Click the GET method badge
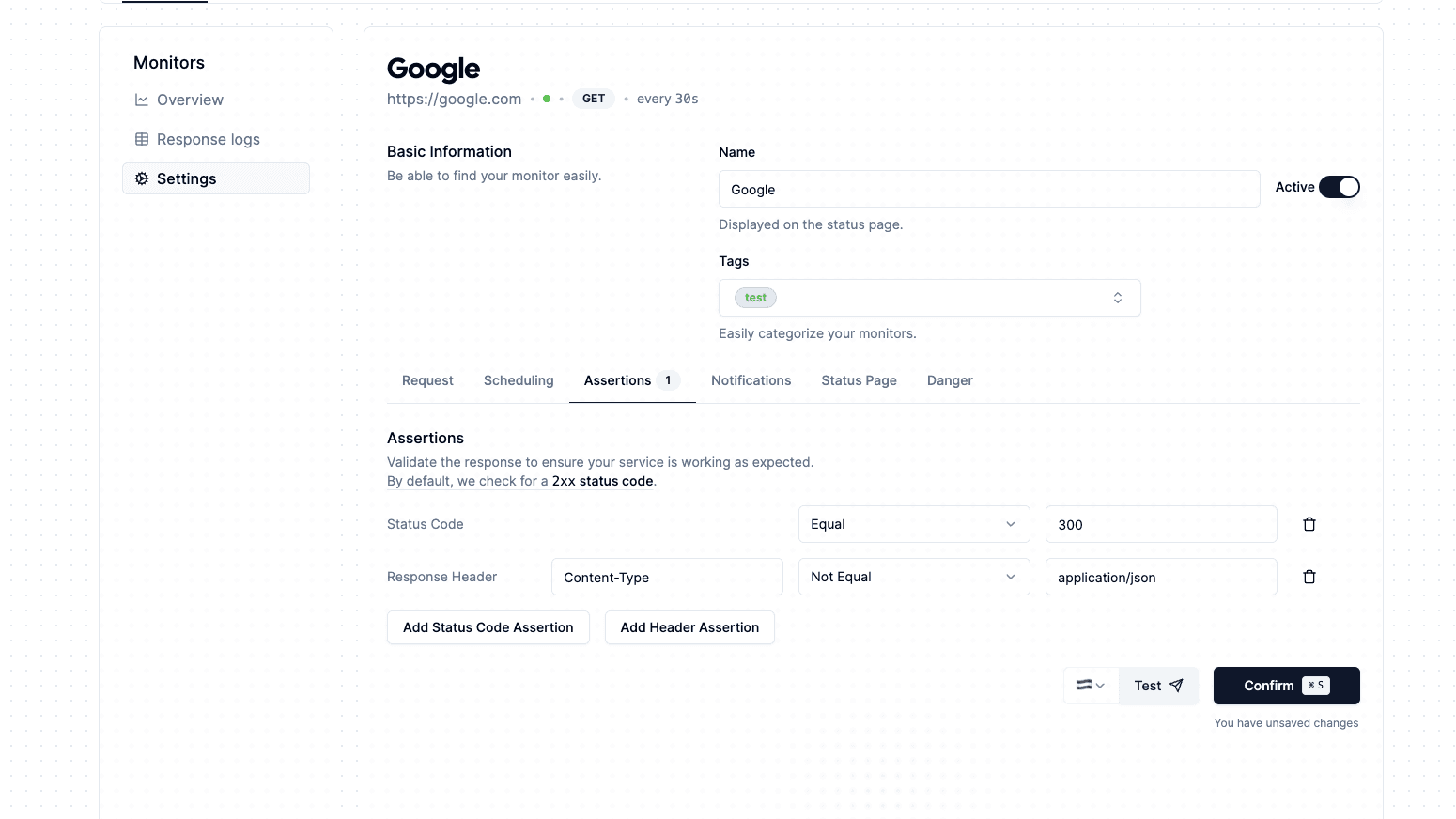 pyautogui.click(x=593, y=98)
